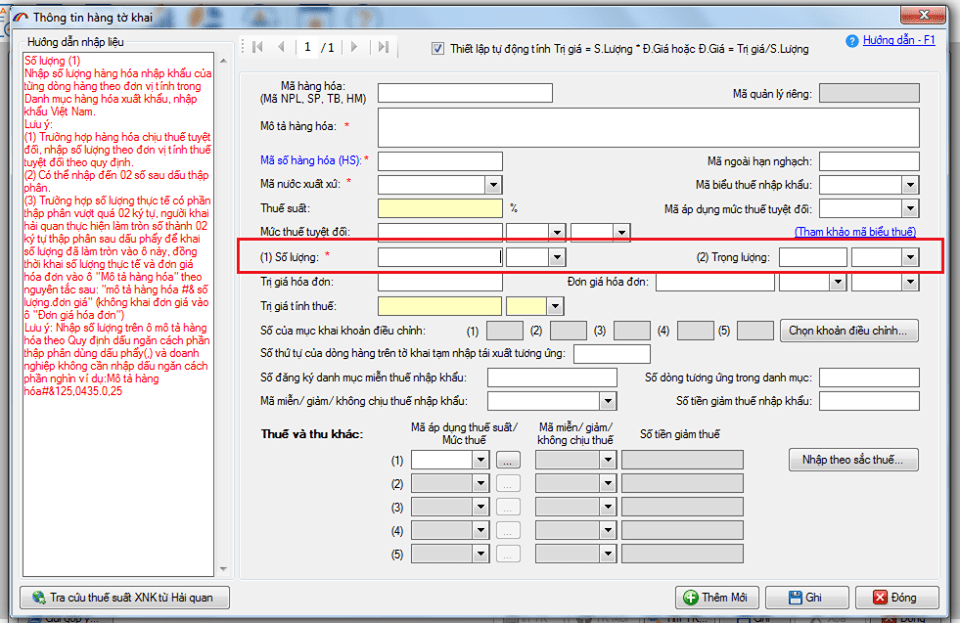Click the Thêm Mới add button

tap(716, 597)
